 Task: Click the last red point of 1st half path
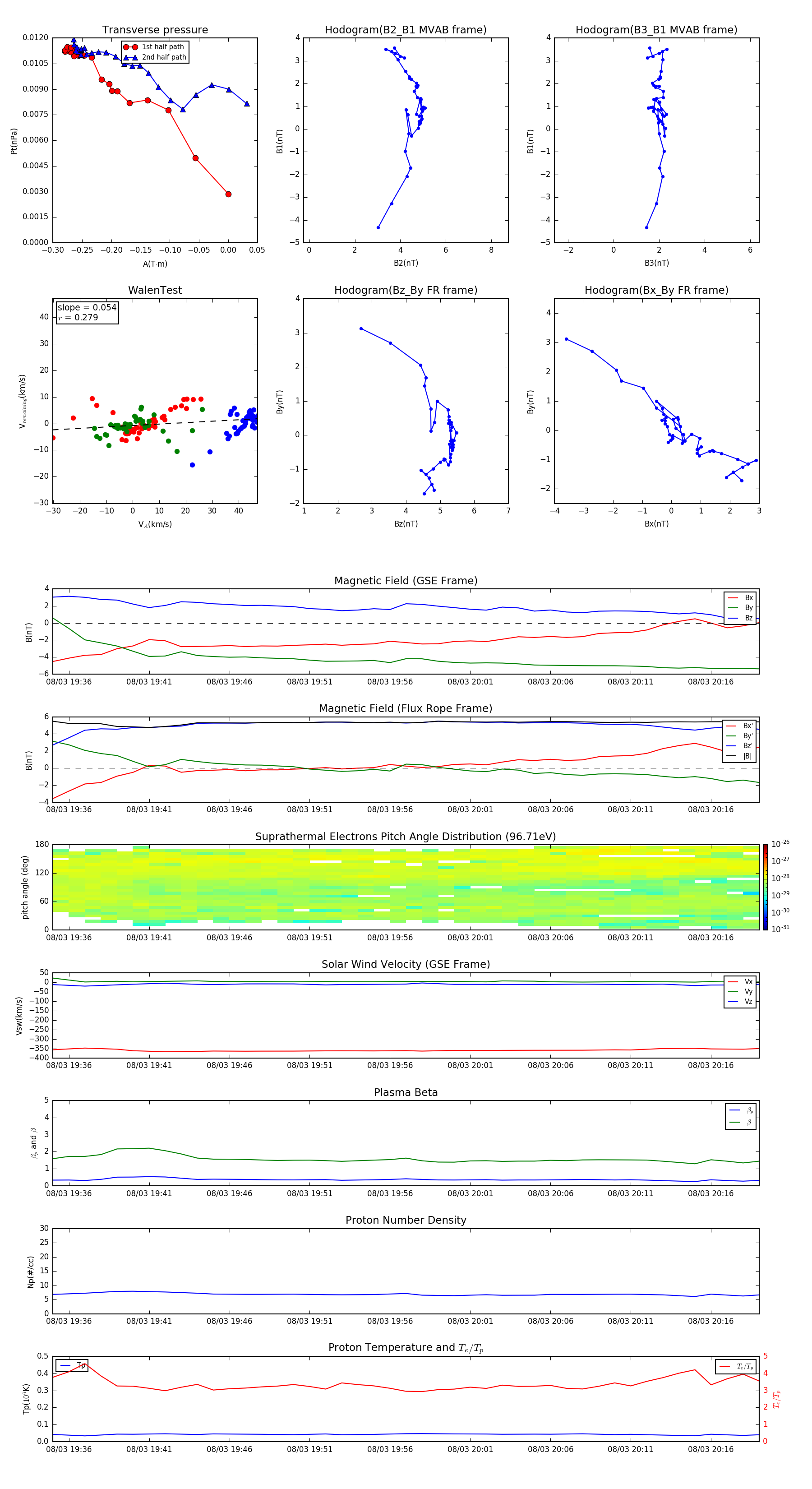[x=228, y=194]
